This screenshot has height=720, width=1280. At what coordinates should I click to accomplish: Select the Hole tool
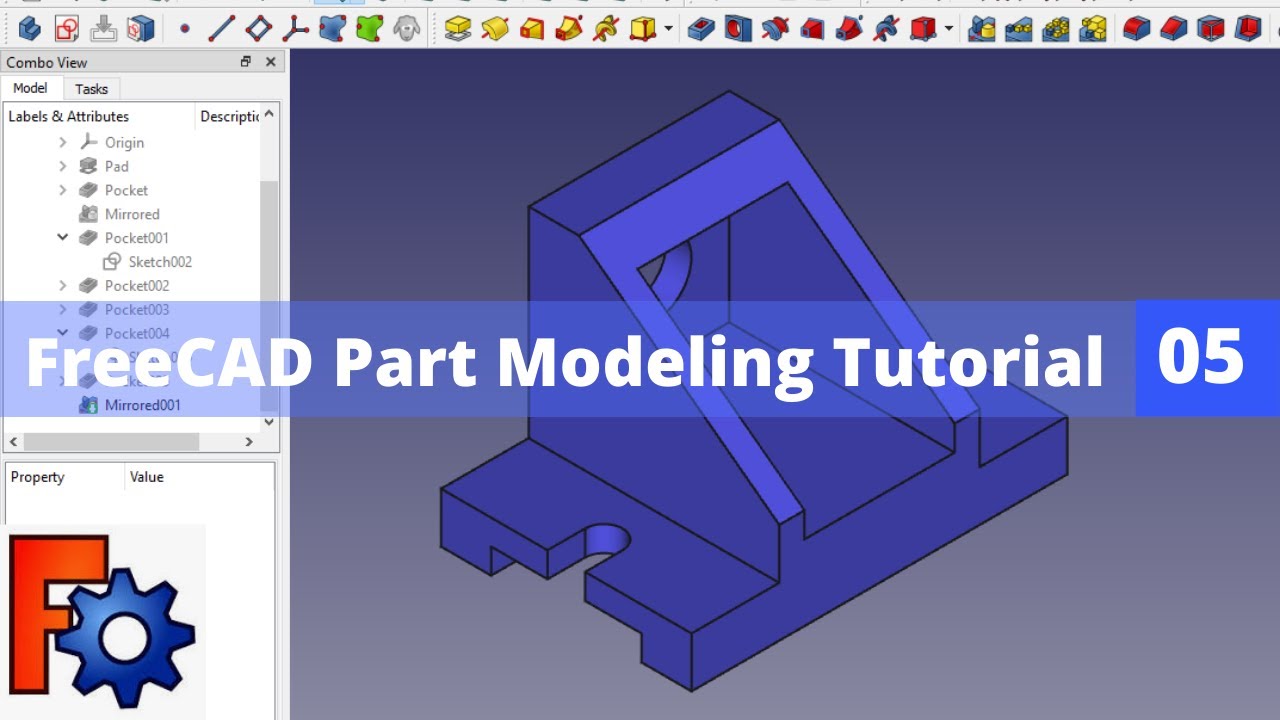738,28
